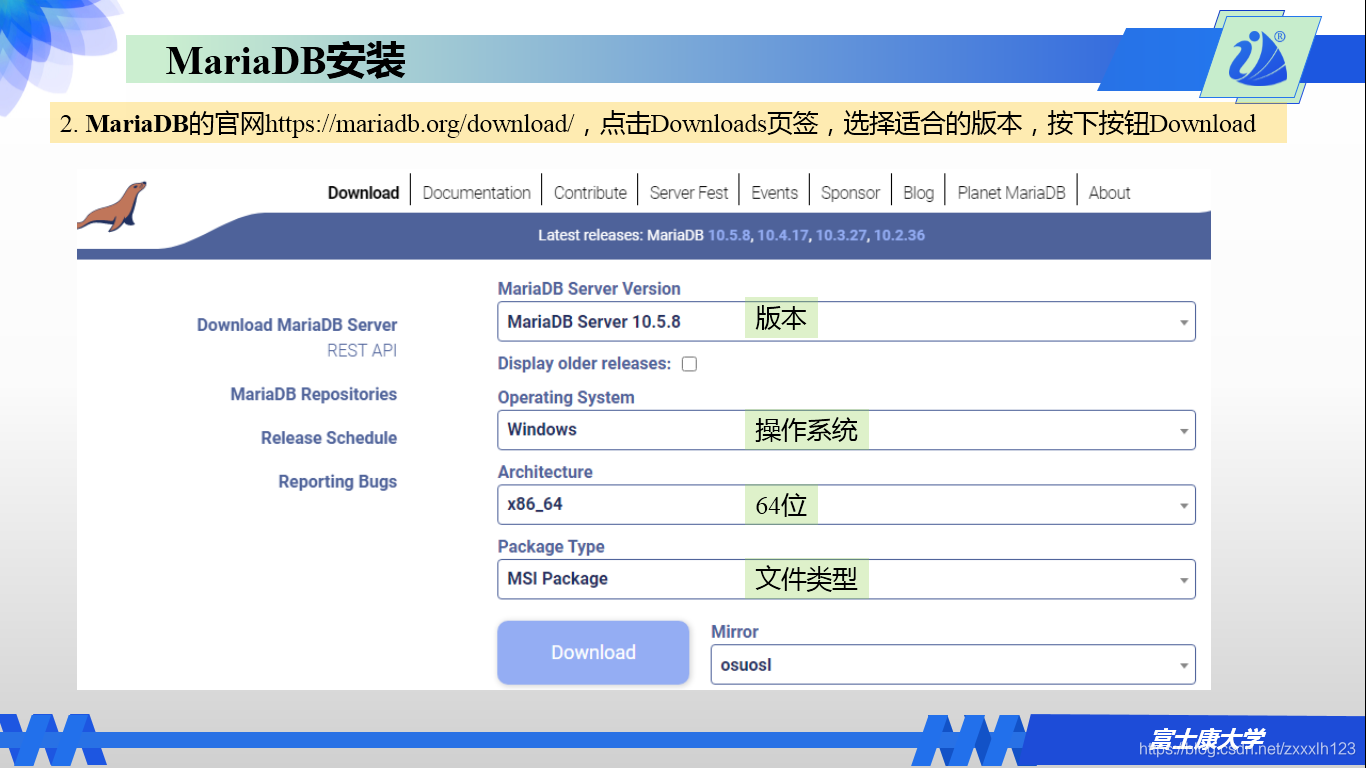
Task: Click the REST API link
Action: tap(361, 350)
